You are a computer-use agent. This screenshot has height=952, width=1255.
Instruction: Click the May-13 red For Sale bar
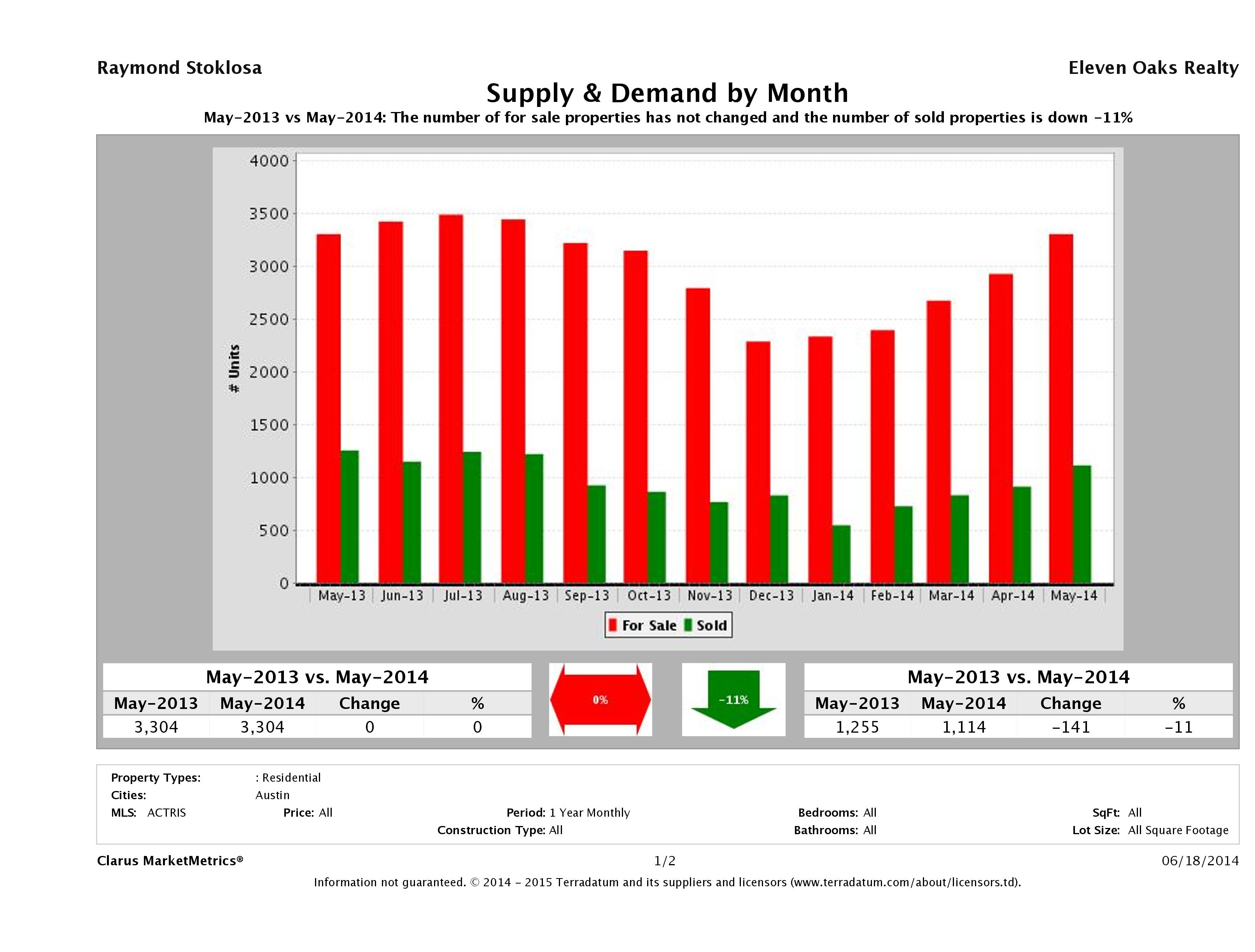click(x=329, y=408)
